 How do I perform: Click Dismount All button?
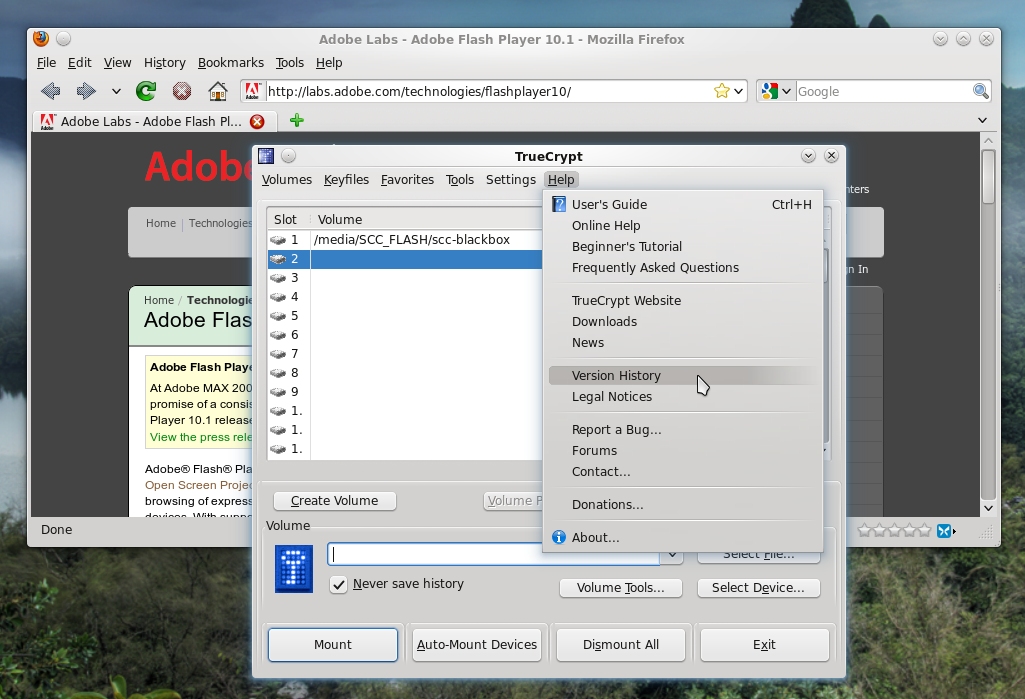coord(620,645)
